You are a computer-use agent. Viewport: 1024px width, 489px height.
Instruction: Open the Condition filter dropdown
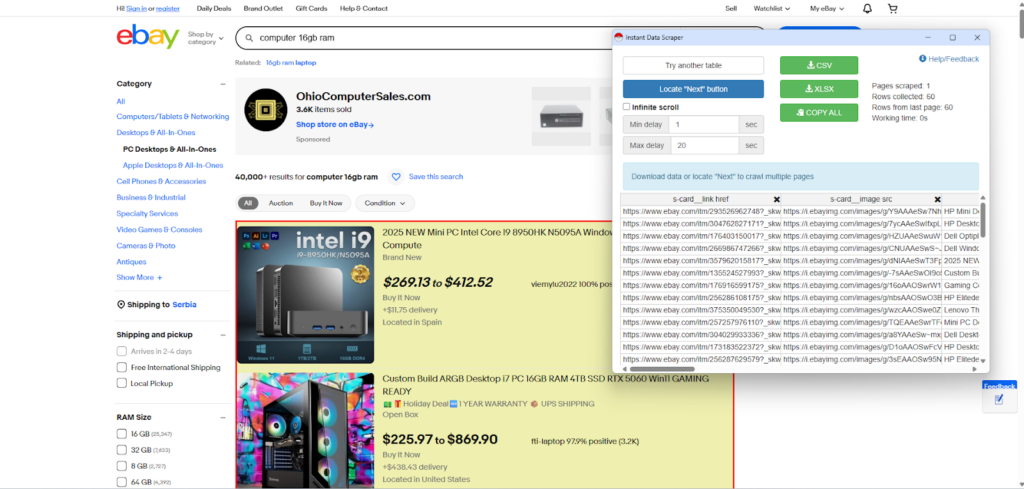pos(385,203)
